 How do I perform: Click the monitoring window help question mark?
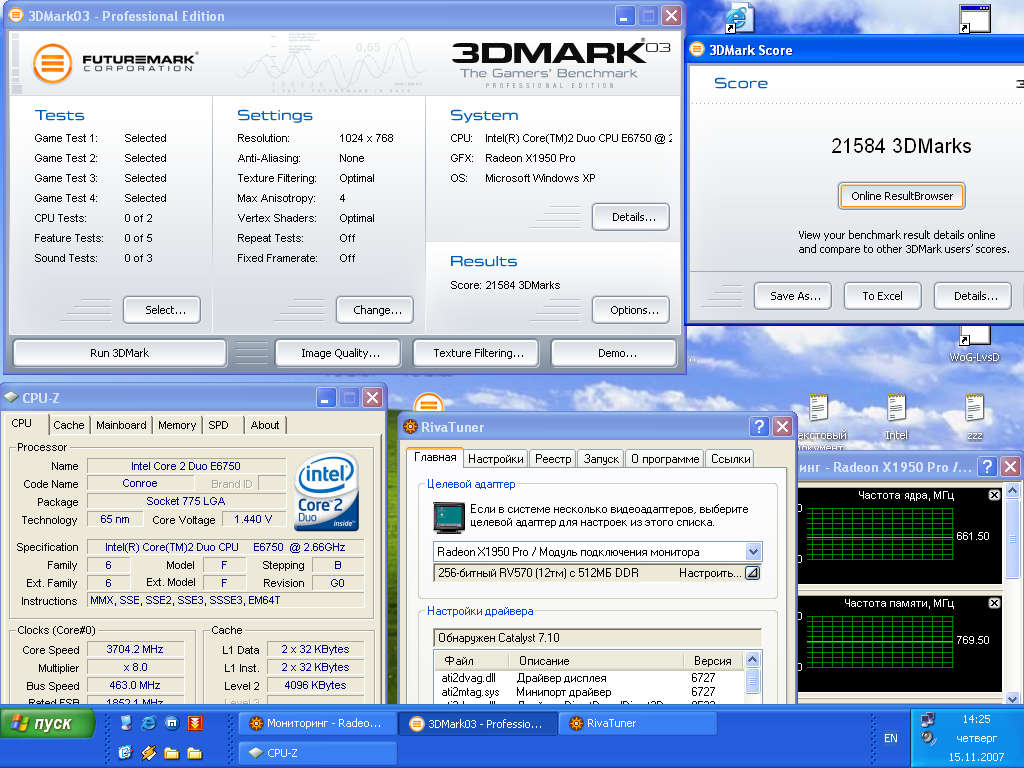[987, 466]
